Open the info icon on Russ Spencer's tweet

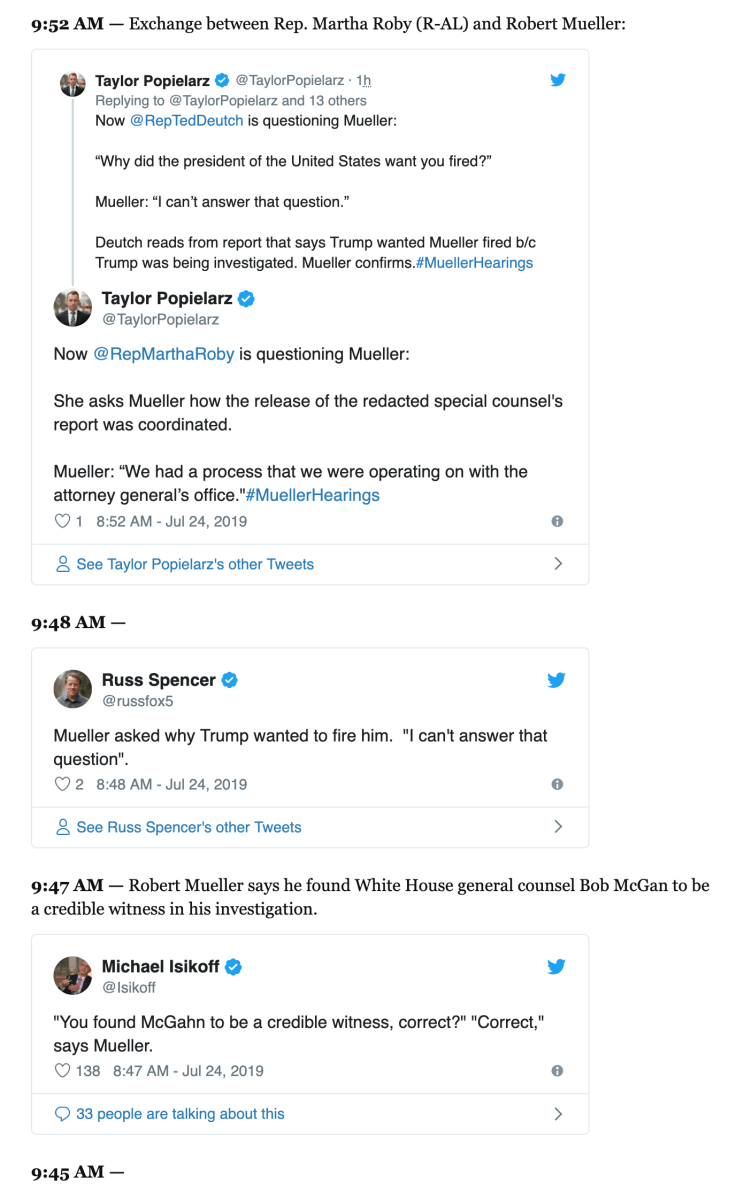(557, 784)
